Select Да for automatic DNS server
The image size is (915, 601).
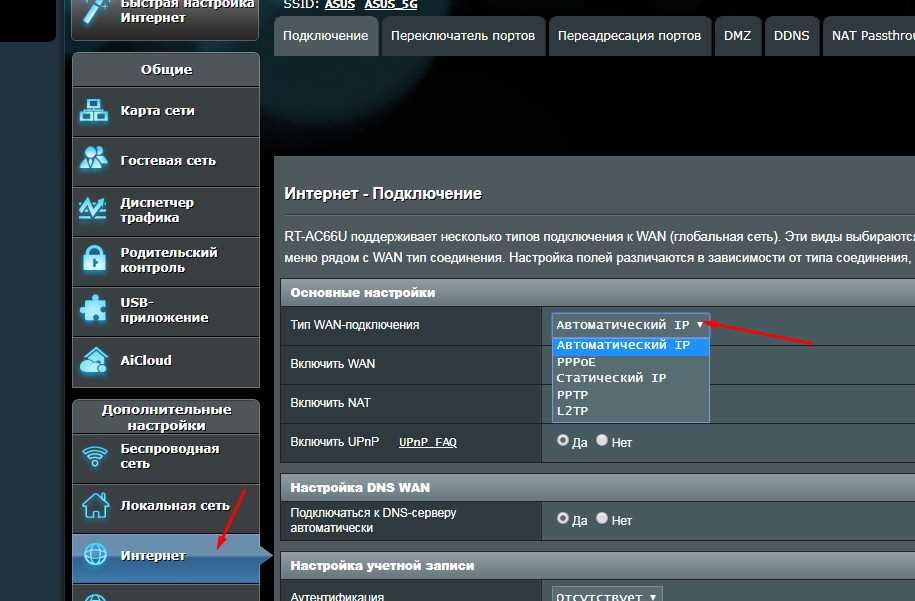tap(563, 518)
